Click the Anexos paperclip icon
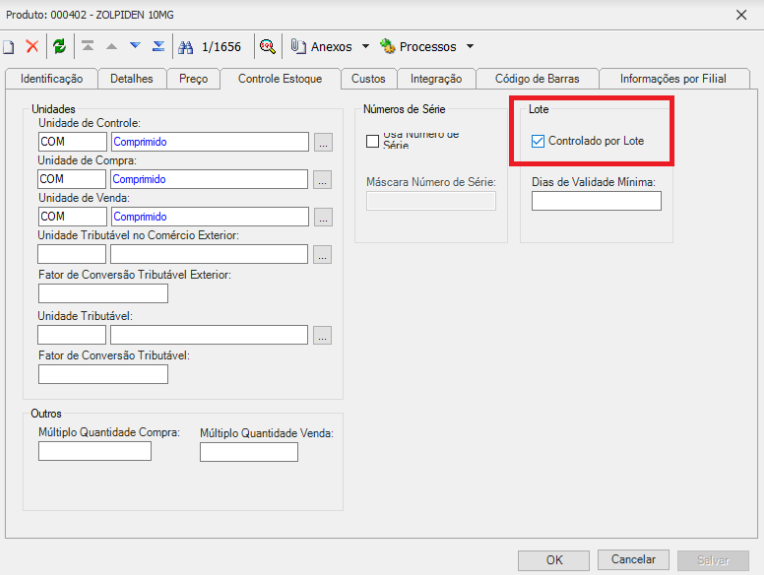 [298, 46]
